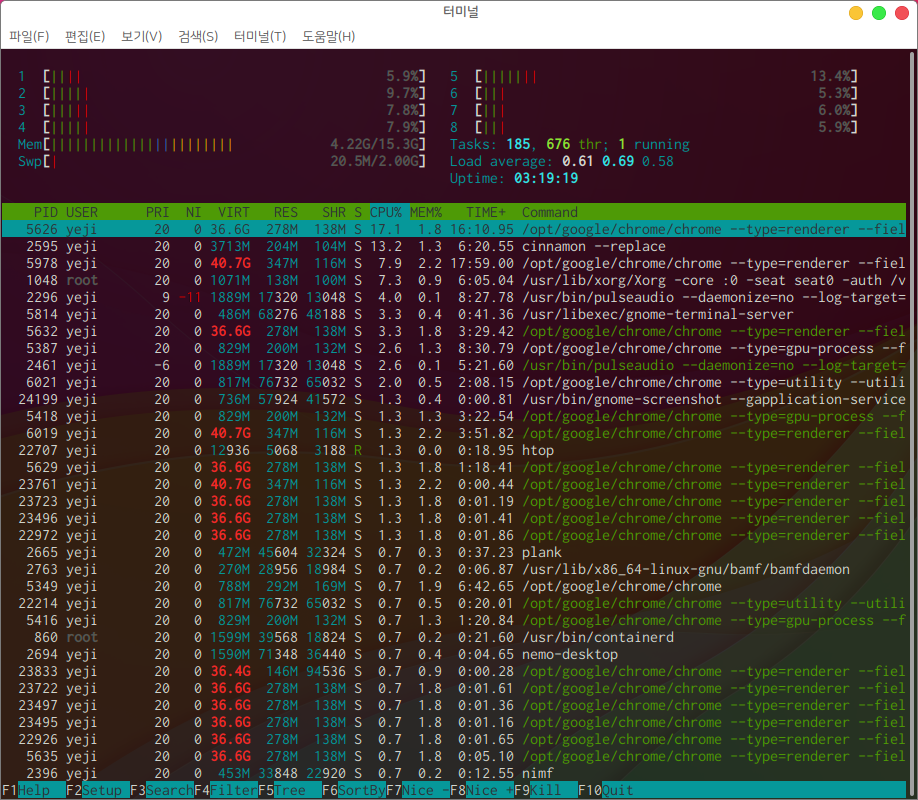
Task: Click the PID column header
Action: point(45,212)
